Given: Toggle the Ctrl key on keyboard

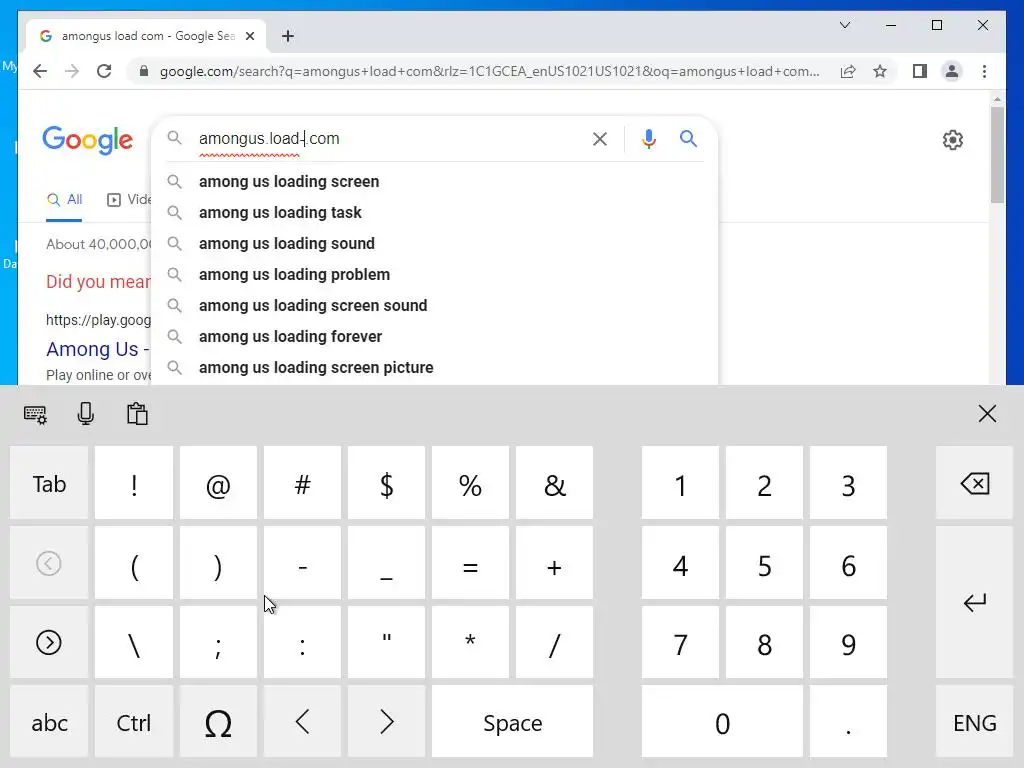Looking at the screenshot, I should click(134, 722).
